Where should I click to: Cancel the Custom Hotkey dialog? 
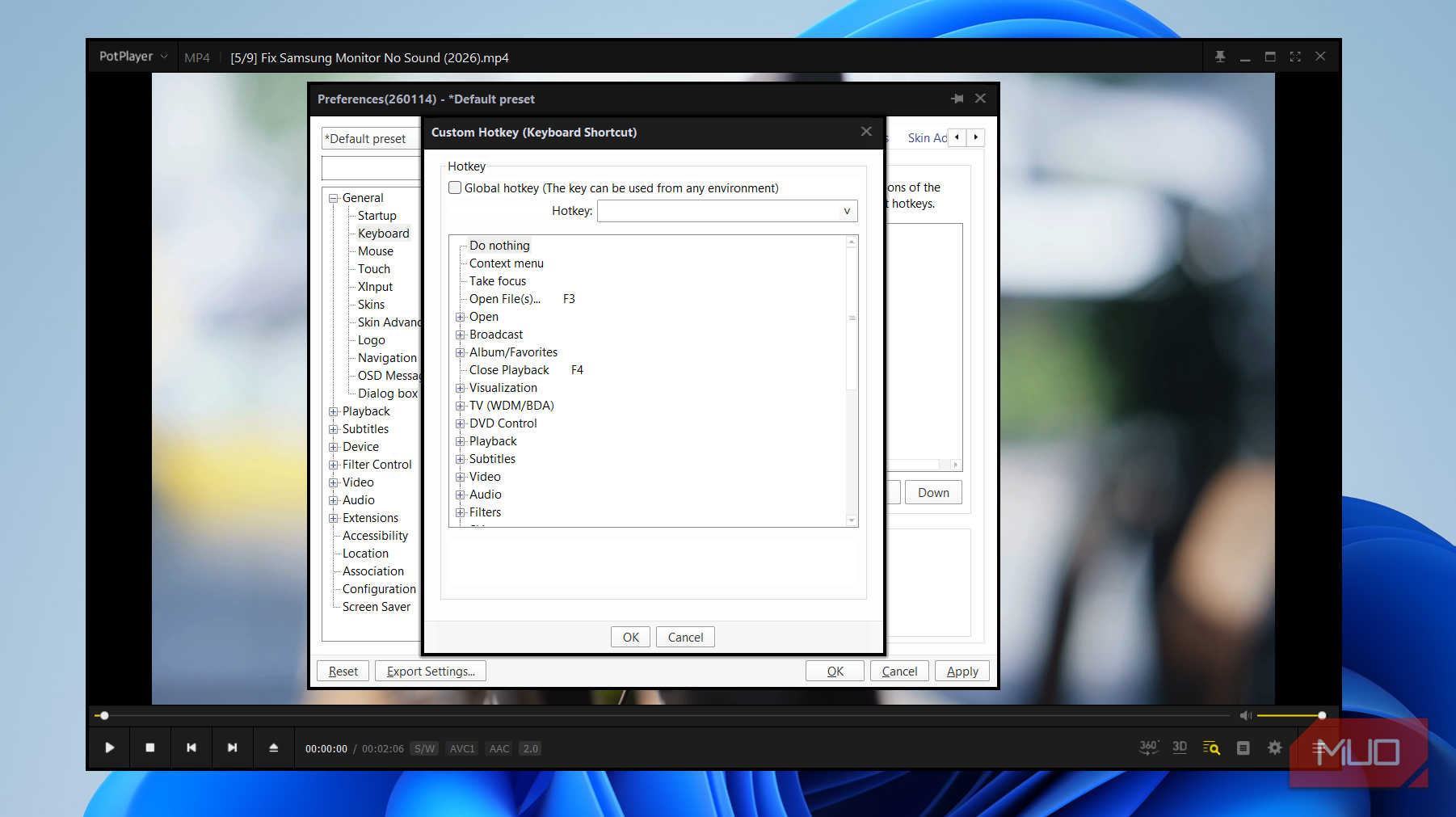point(685,637)
